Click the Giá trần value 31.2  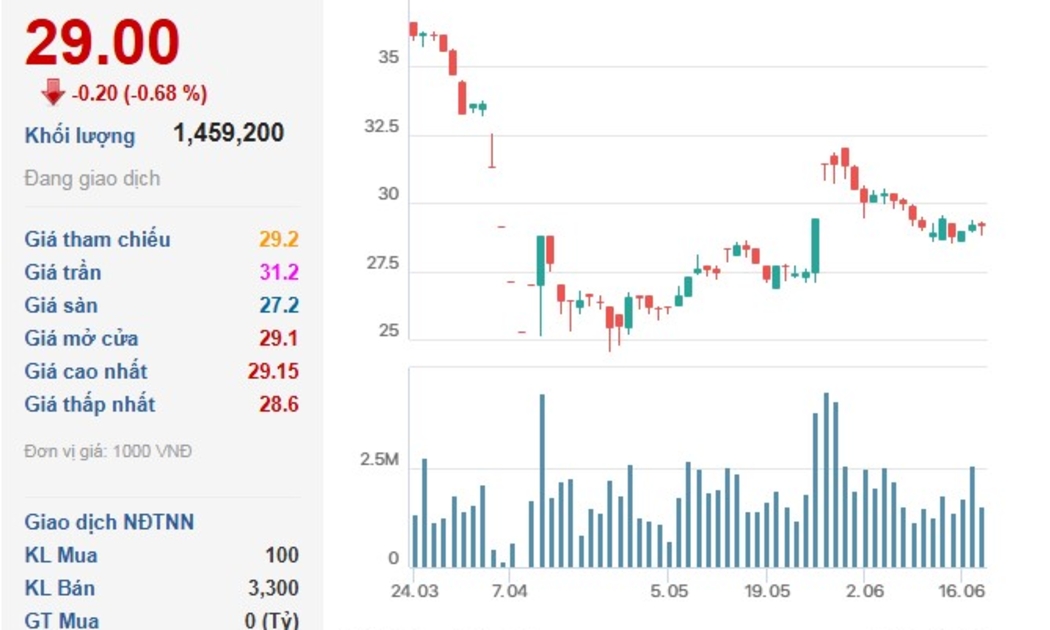279,272
